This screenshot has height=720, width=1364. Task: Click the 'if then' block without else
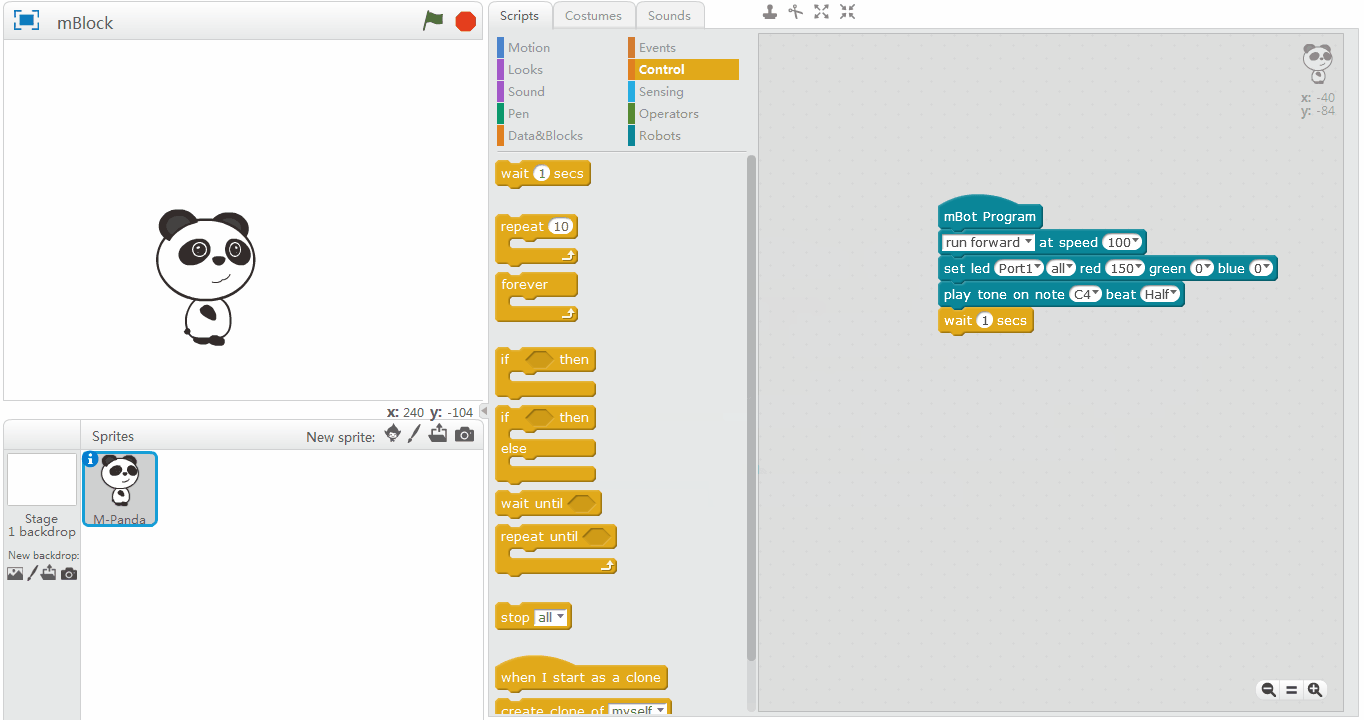545,372
